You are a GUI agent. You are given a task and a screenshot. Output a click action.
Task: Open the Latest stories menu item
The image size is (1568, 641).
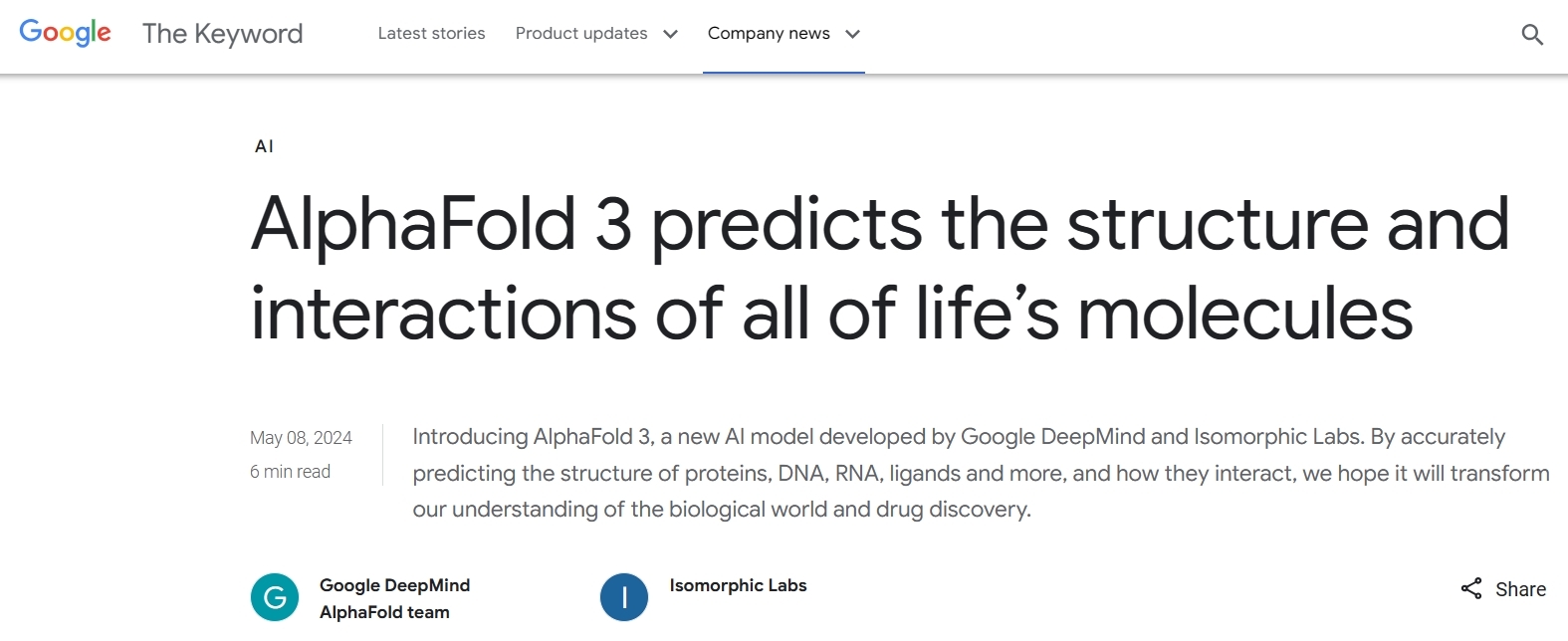click(432, 33)
